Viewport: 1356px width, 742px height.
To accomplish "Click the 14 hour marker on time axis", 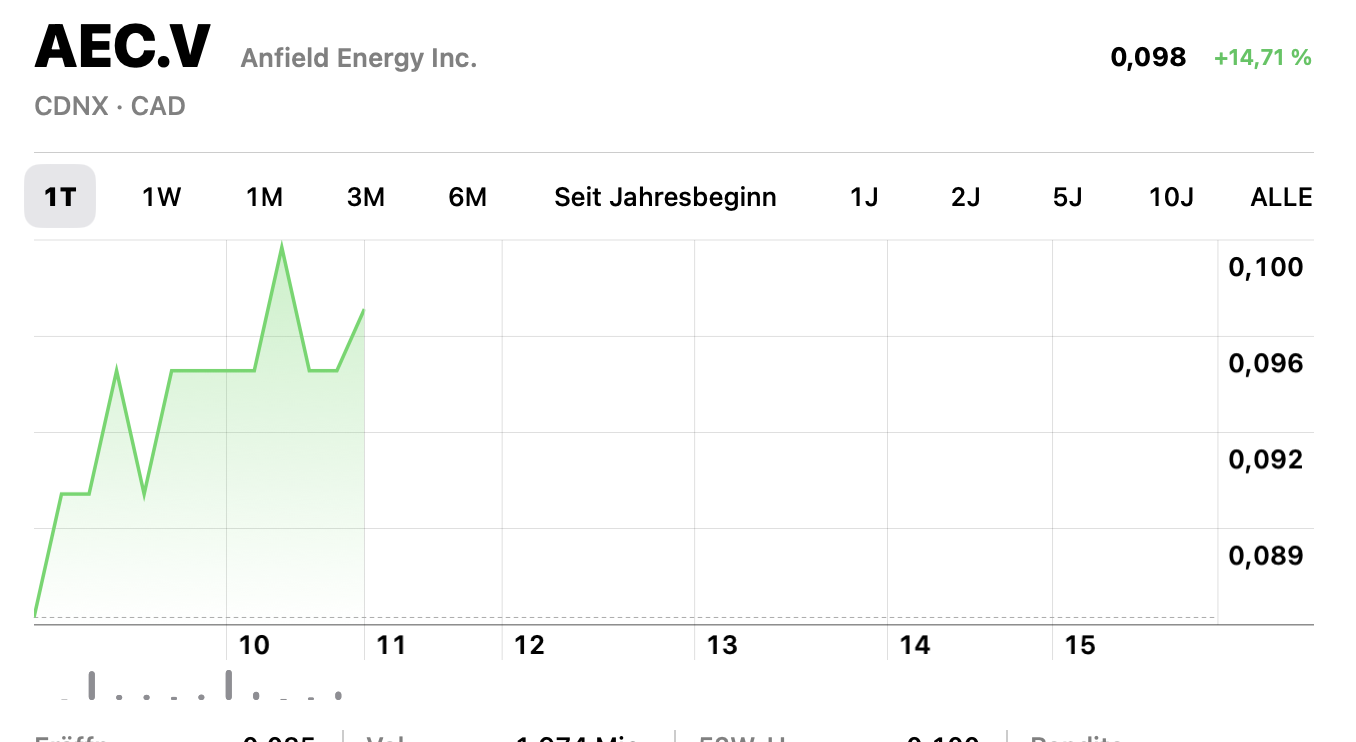I will (914, 645).
